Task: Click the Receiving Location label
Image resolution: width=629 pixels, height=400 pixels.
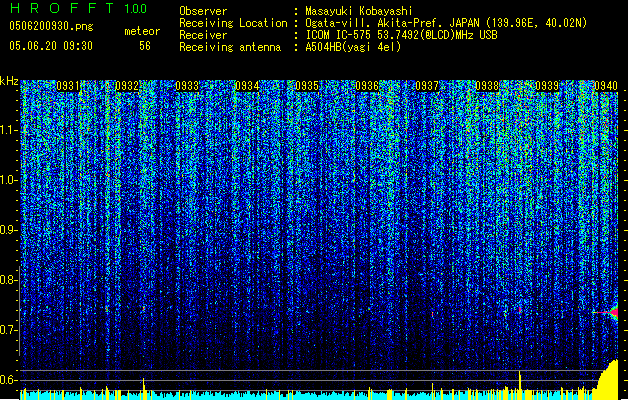Action: 233,23
